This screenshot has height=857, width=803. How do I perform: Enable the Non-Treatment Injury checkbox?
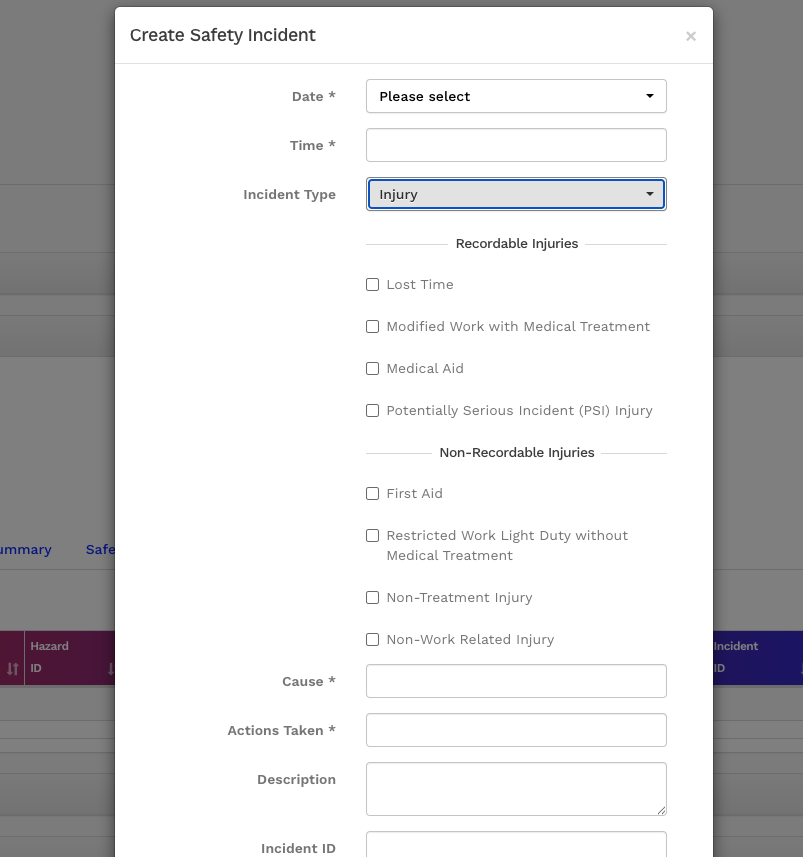372,597
